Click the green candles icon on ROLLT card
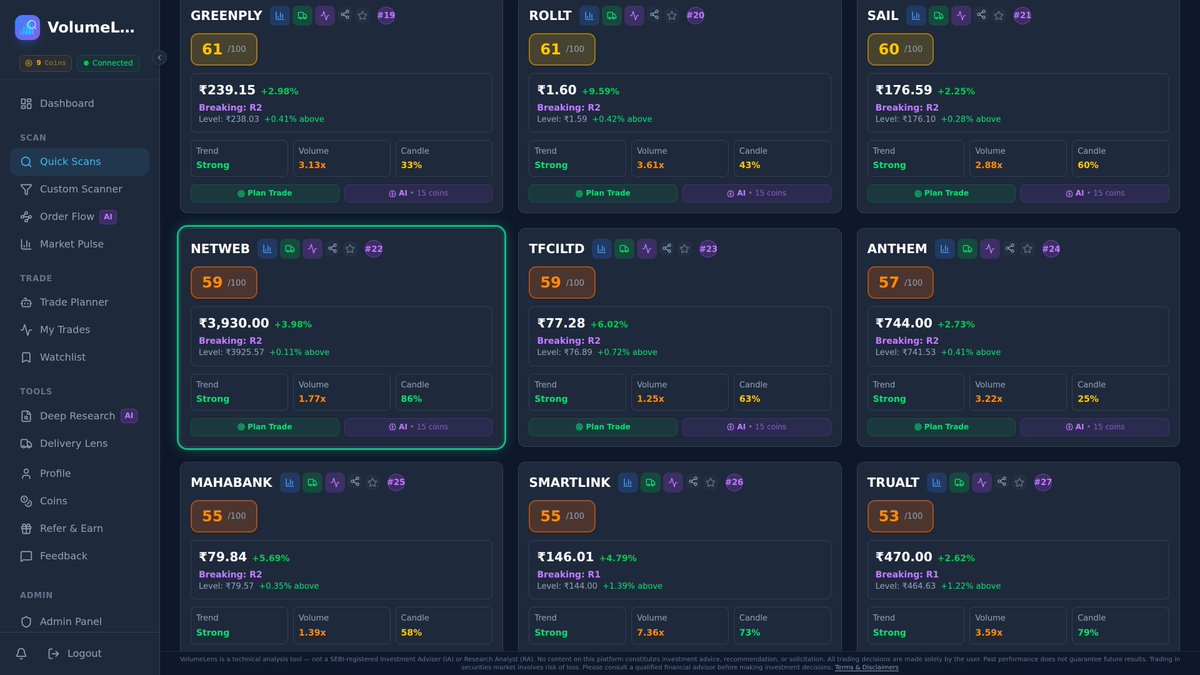Image resolution: width=1200 pixels, height=675 pixels. (x=611, y=15)
